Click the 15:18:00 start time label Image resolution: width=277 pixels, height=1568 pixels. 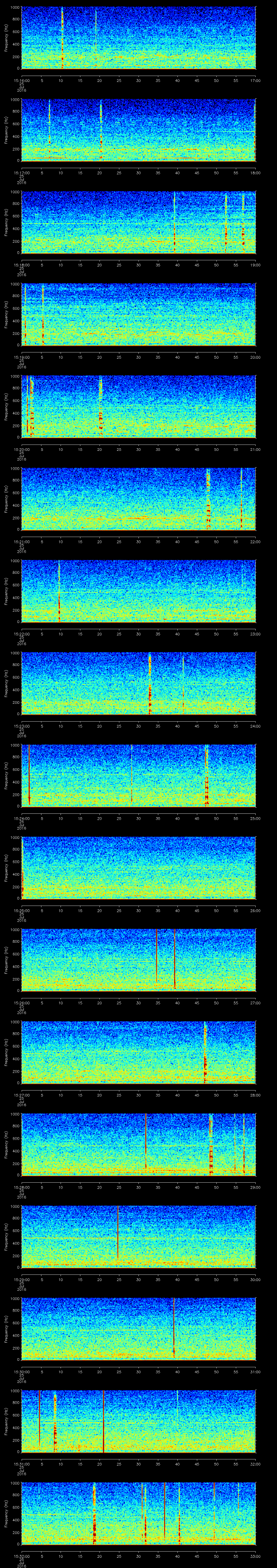[x=22, y=265]
